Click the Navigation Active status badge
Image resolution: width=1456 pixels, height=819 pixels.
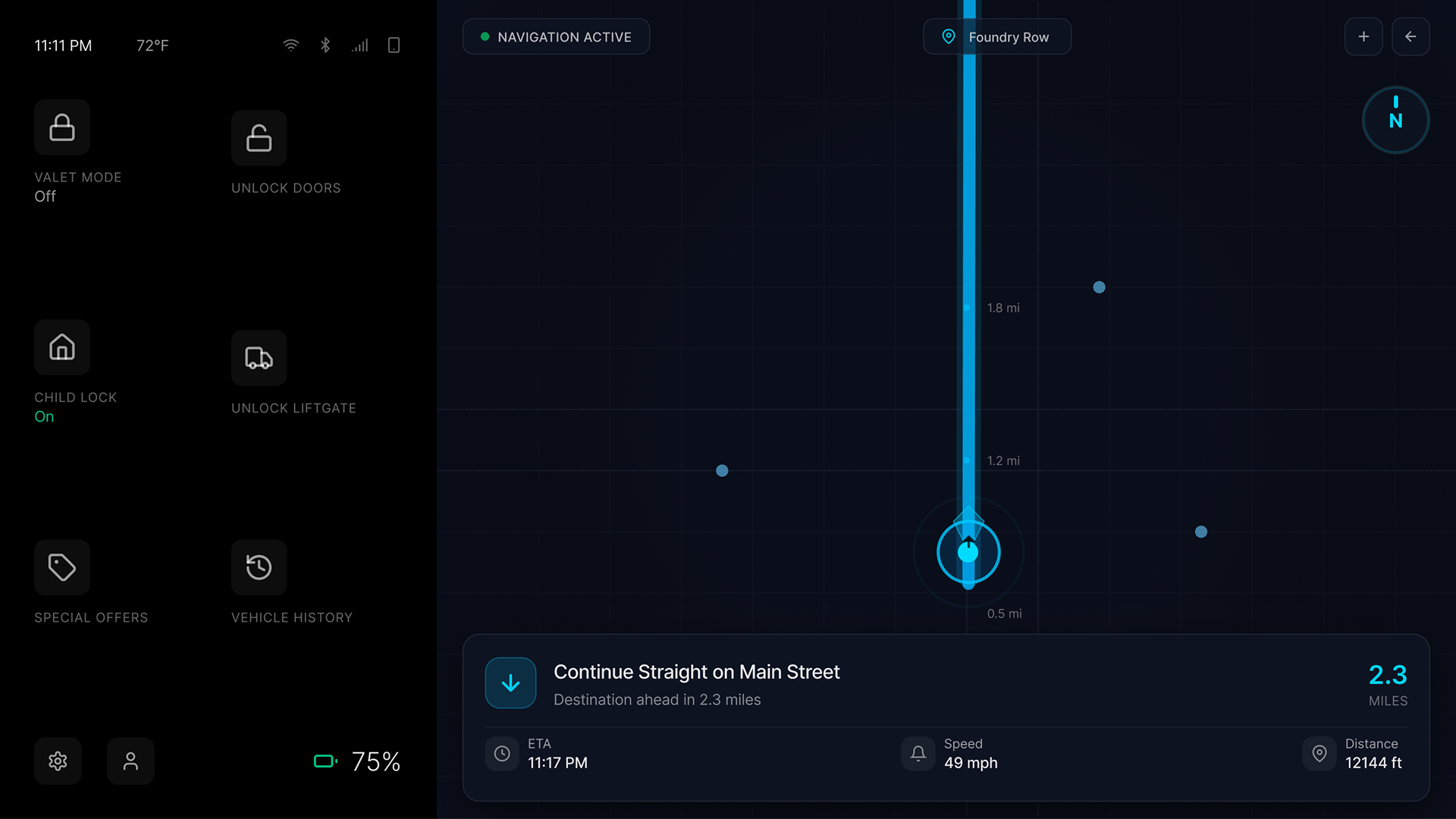point(556,36)
